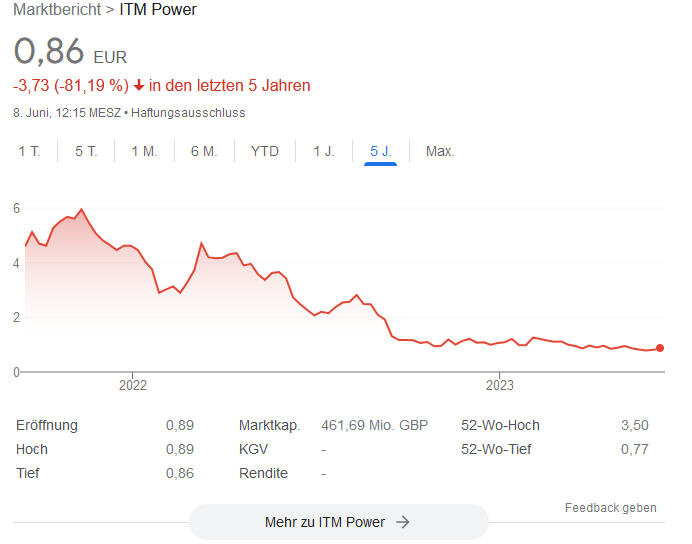Show the 6 M. chart range
This screenshot has height=544, width=692.
click(x=203, y=151)
